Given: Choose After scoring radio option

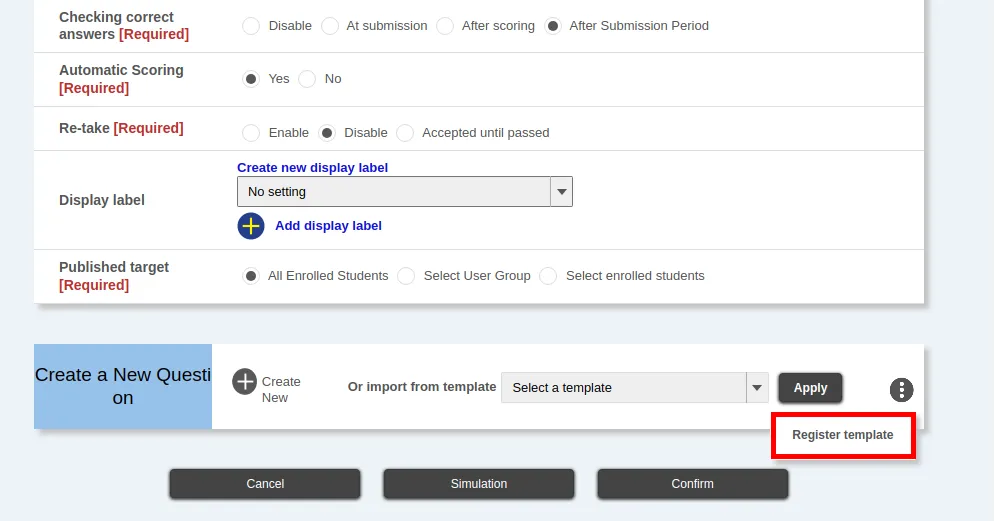Looking at the screenshot, I should coord(445,26).
